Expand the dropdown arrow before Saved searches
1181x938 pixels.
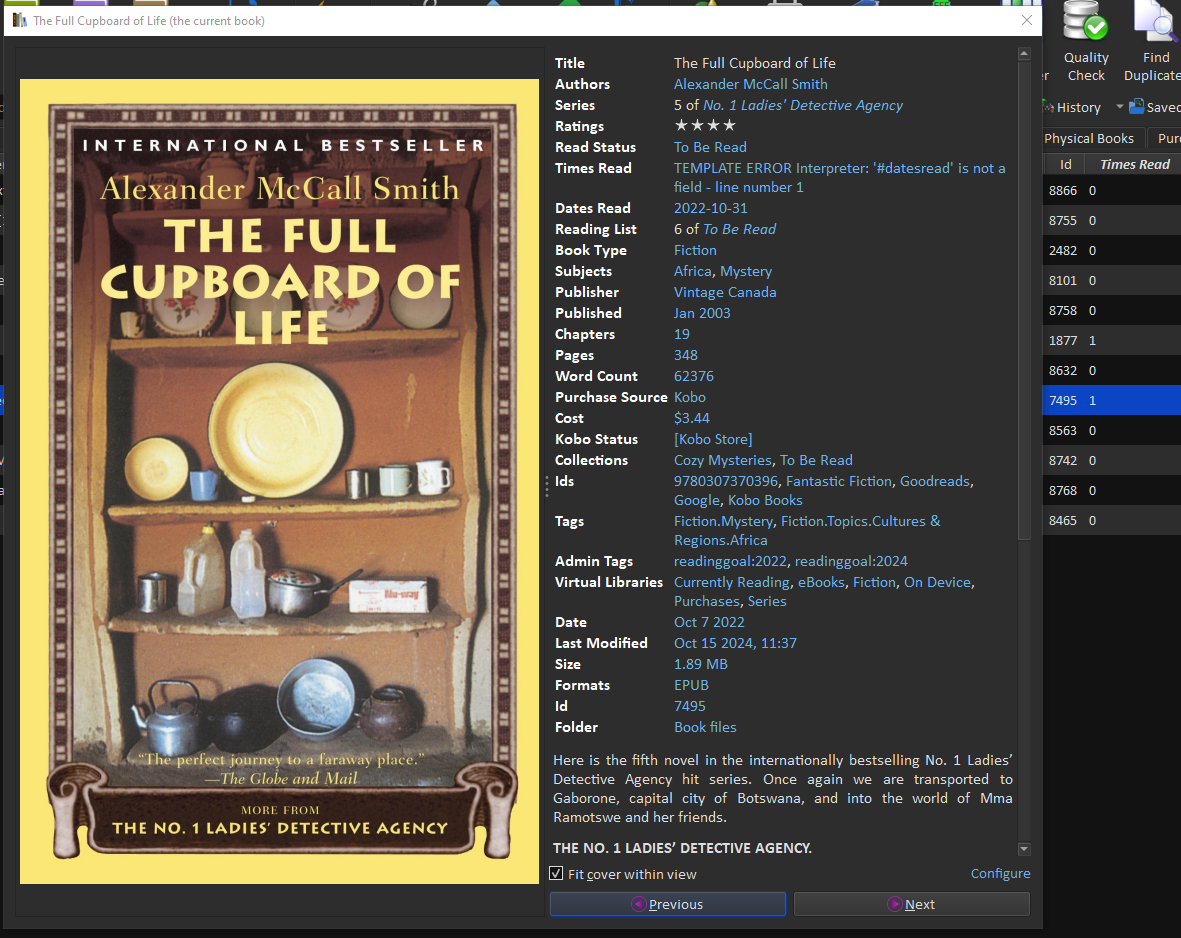pos(1119,107)
